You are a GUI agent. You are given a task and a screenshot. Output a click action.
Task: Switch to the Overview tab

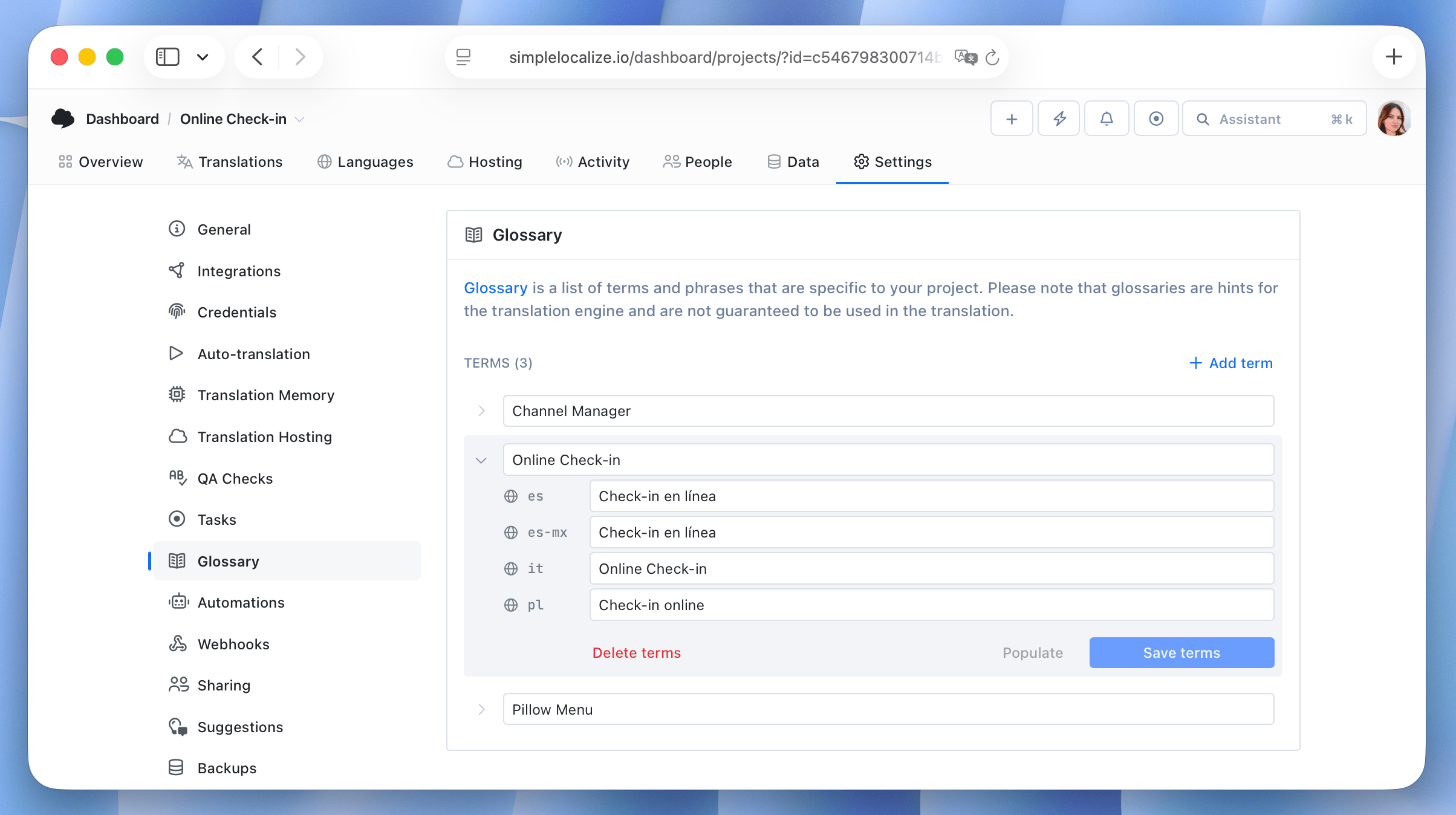(101, 161)
